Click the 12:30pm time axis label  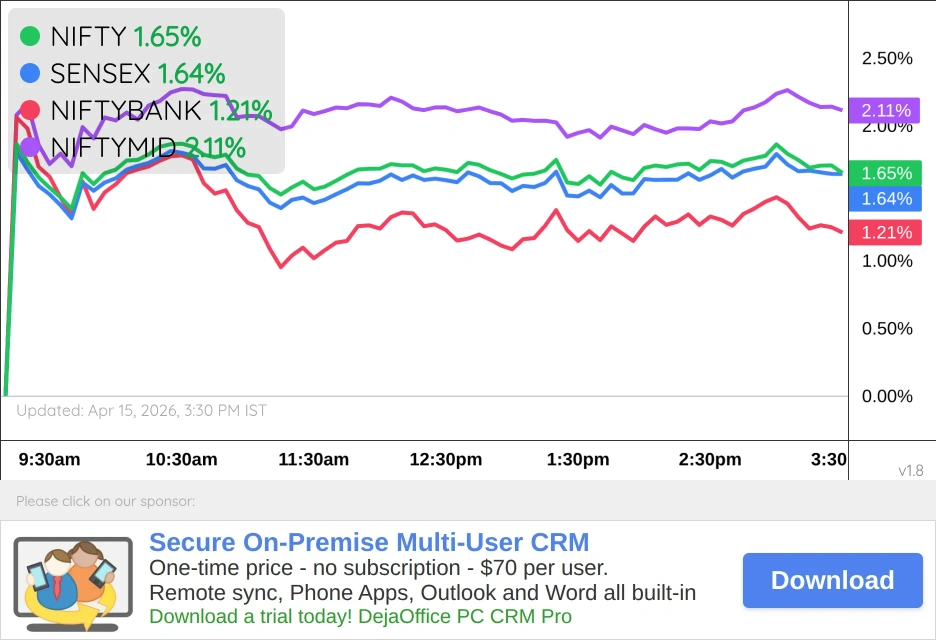tap(446, 460)
